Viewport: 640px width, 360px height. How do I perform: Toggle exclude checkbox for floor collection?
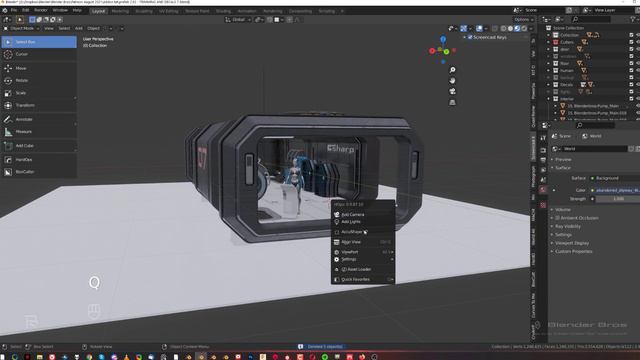(631, 63)
